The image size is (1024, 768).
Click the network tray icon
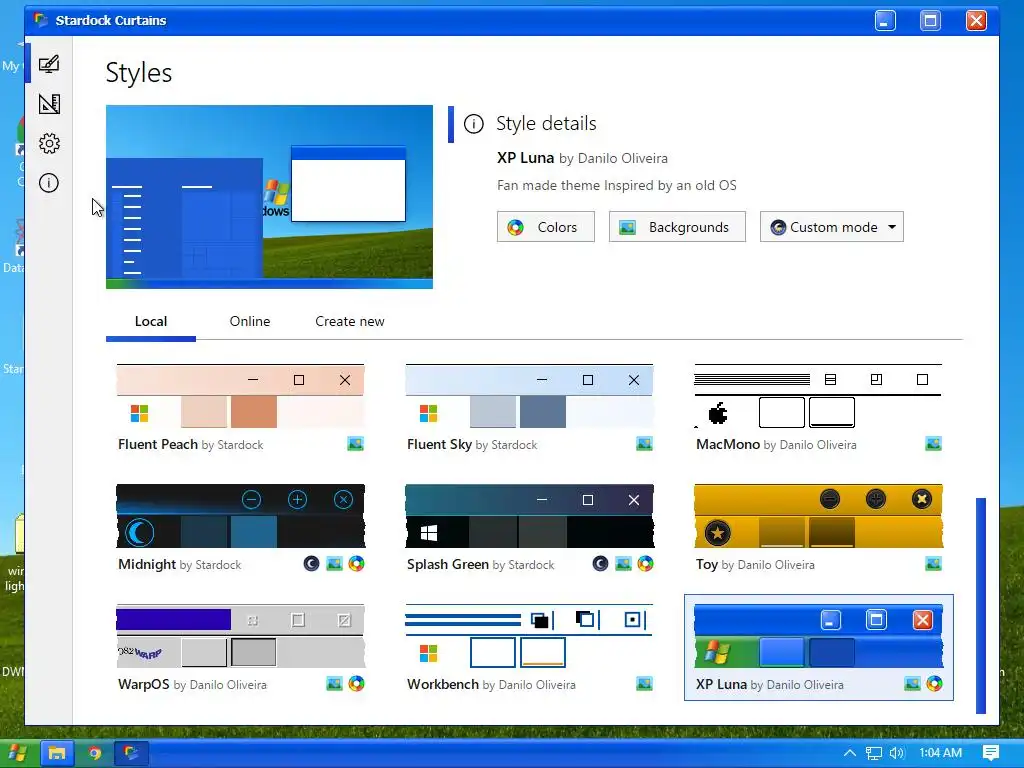coord(874,753)
